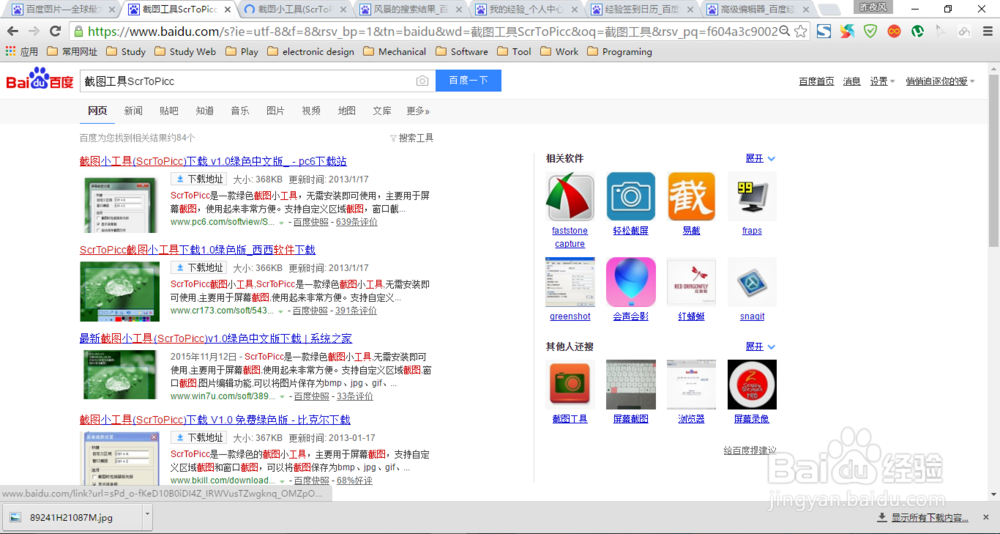Open the 百度首页 link
Screen dimensions: 1000x534
pyautogui.click(x=816, y=81)
